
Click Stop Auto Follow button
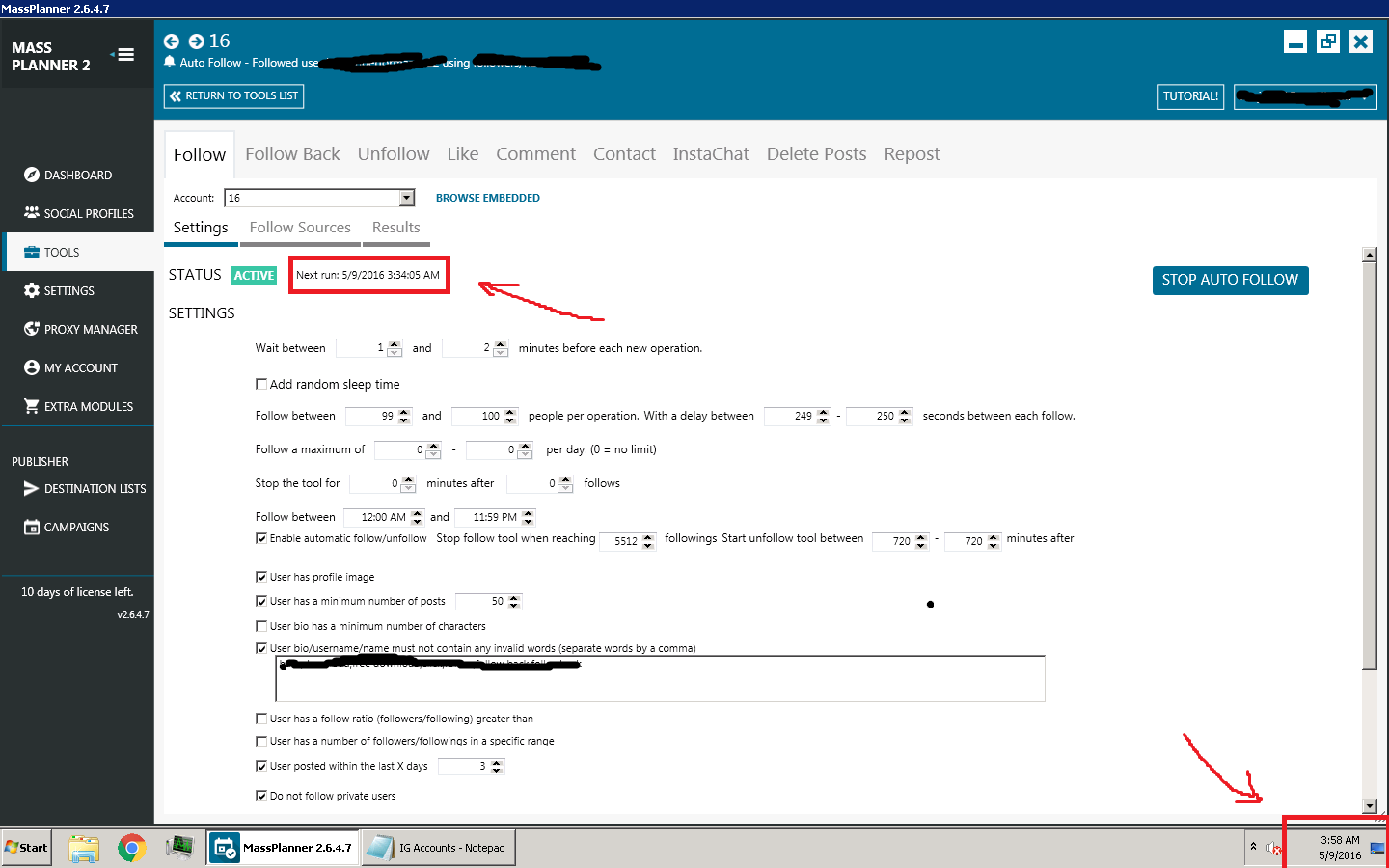(x=1230, y=280)
